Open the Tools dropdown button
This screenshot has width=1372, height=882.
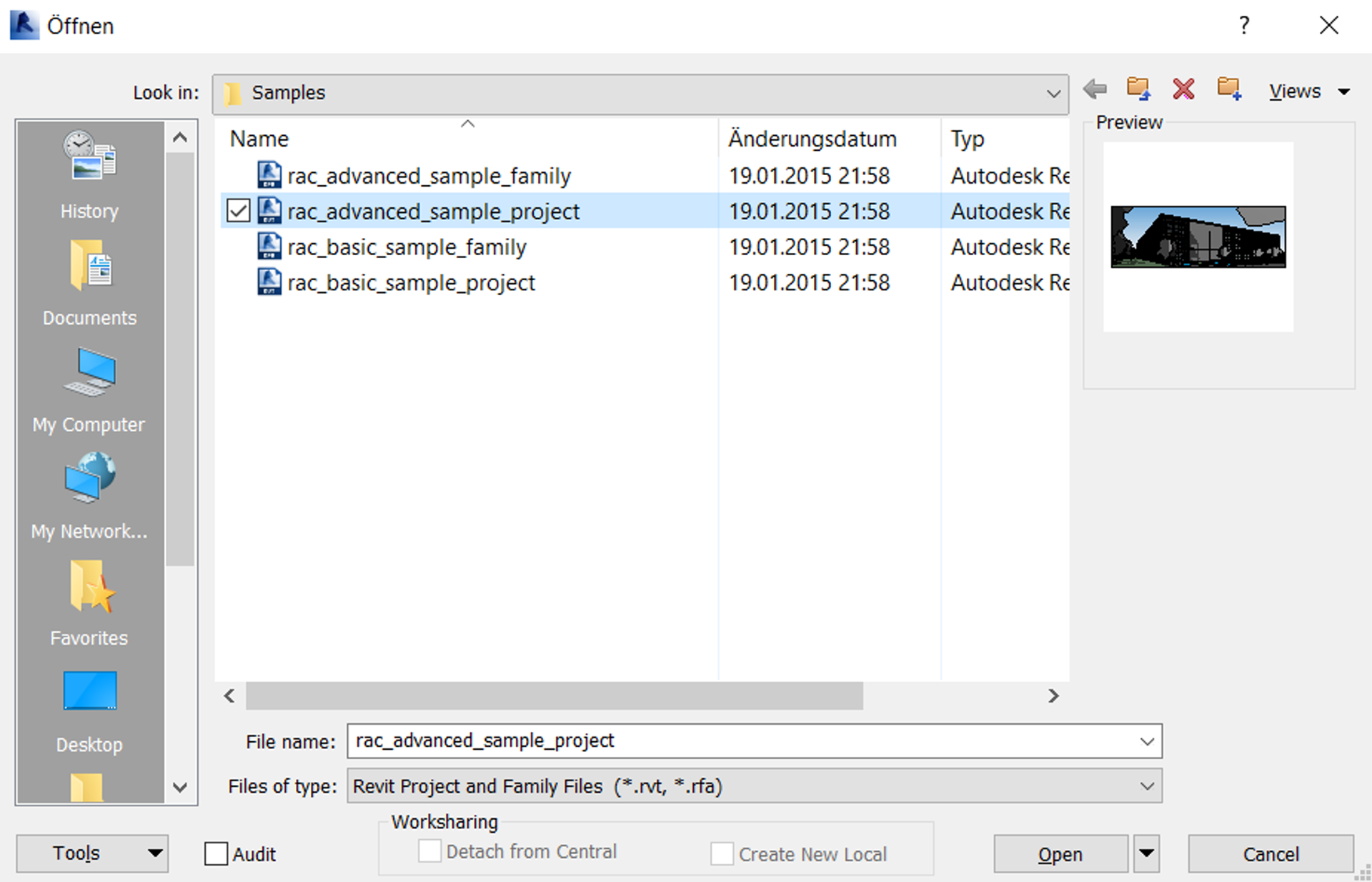[92, 853]
